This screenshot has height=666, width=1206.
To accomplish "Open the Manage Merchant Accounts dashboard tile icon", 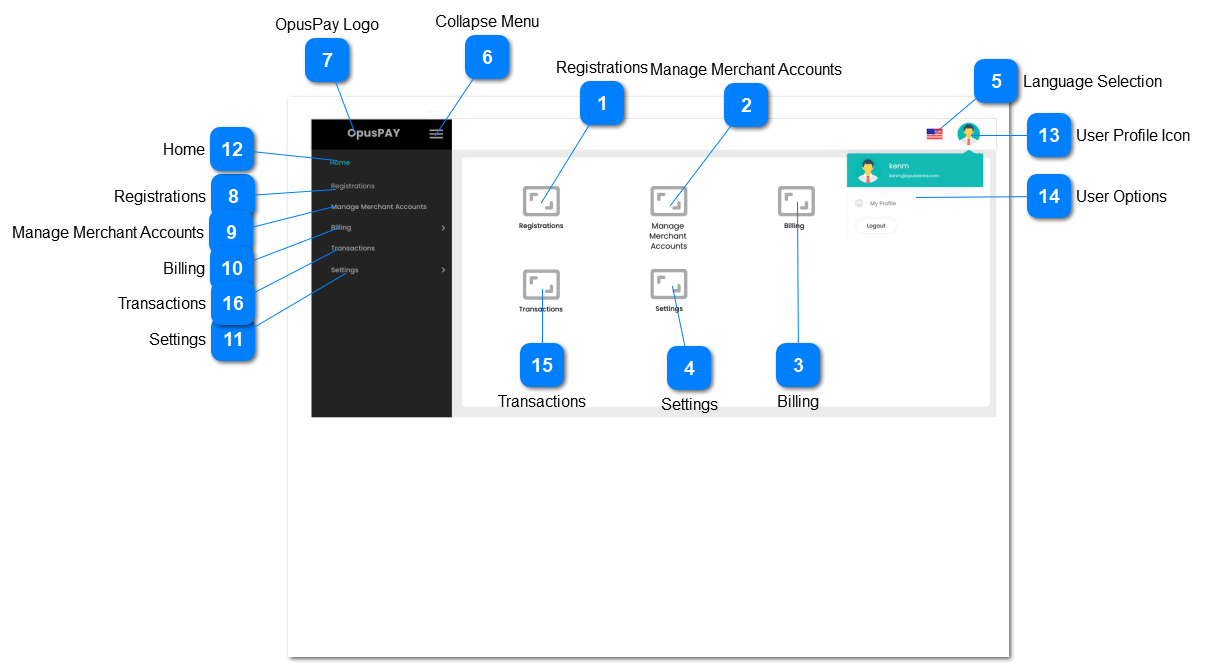I will click(x=668, y=201).
